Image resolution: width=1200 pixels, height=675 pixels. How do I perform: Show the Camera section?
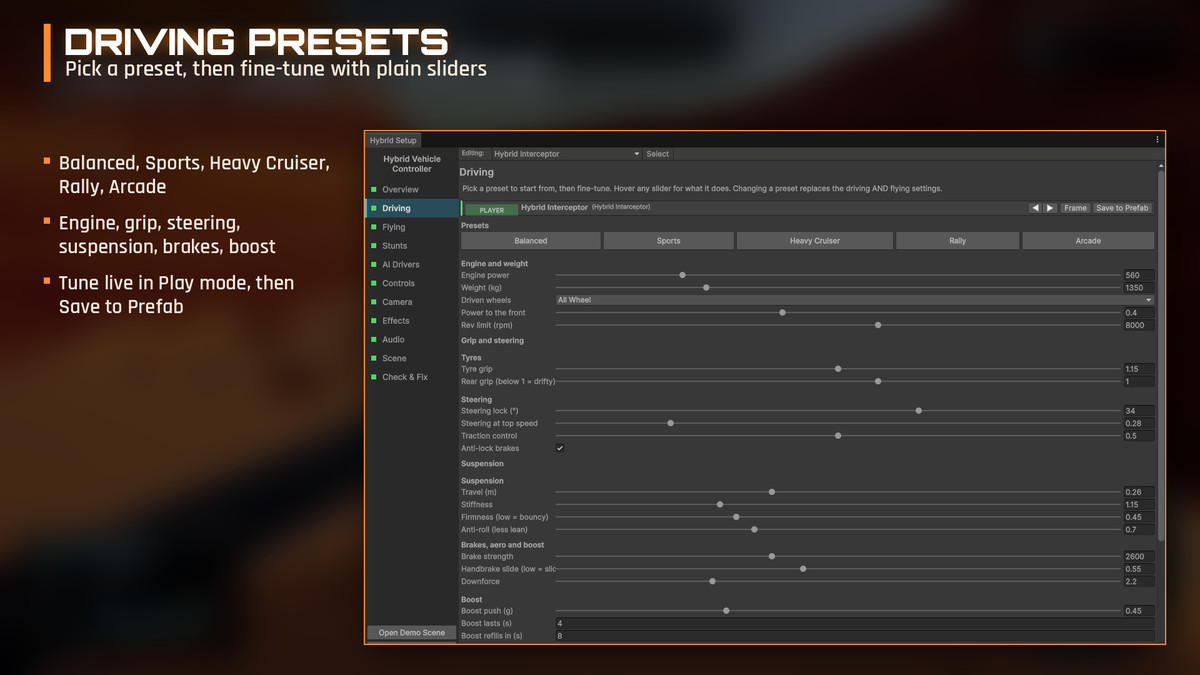point(411,302)
